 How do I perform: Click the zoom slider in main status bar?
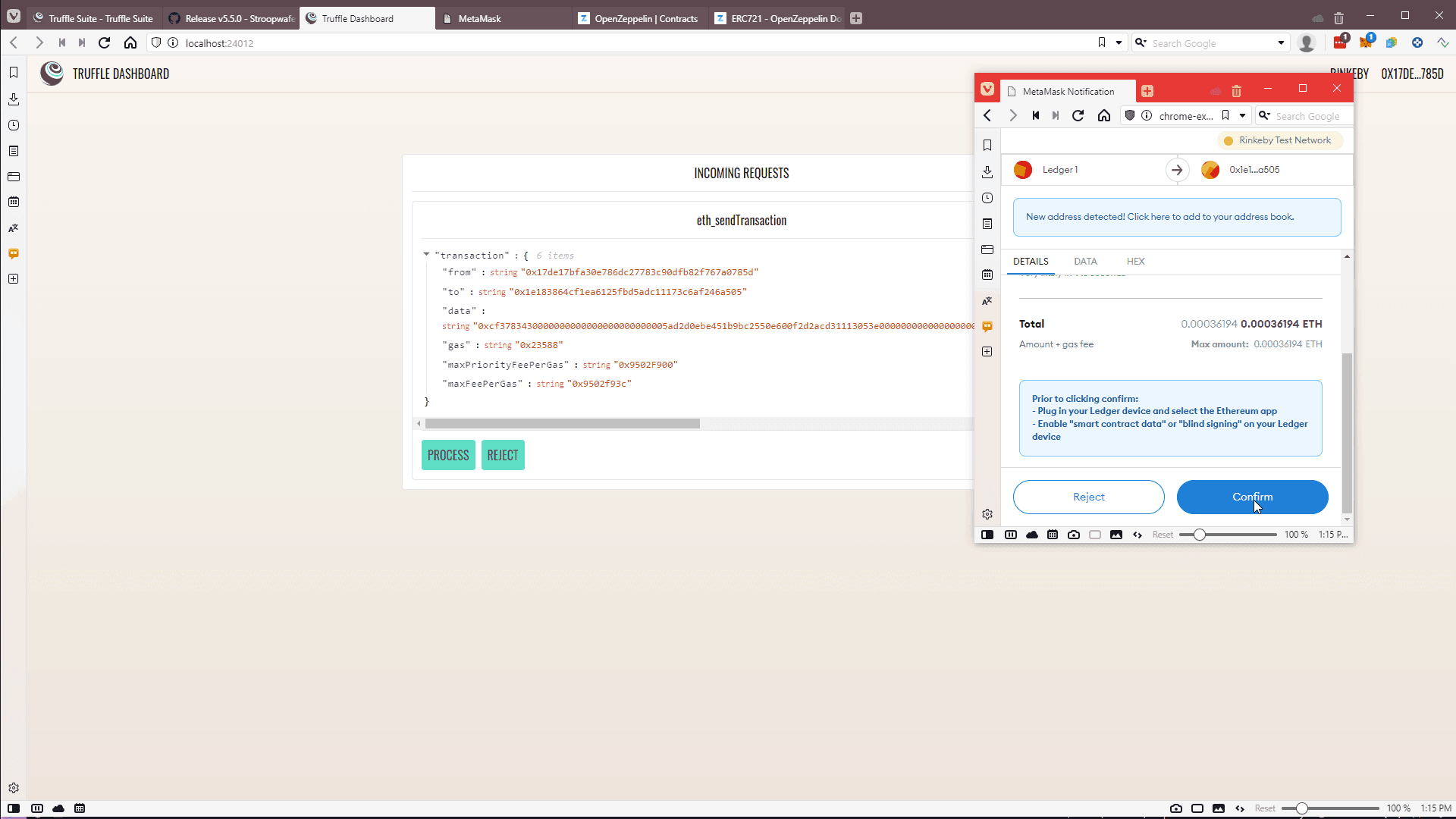tap(1330, 808)
